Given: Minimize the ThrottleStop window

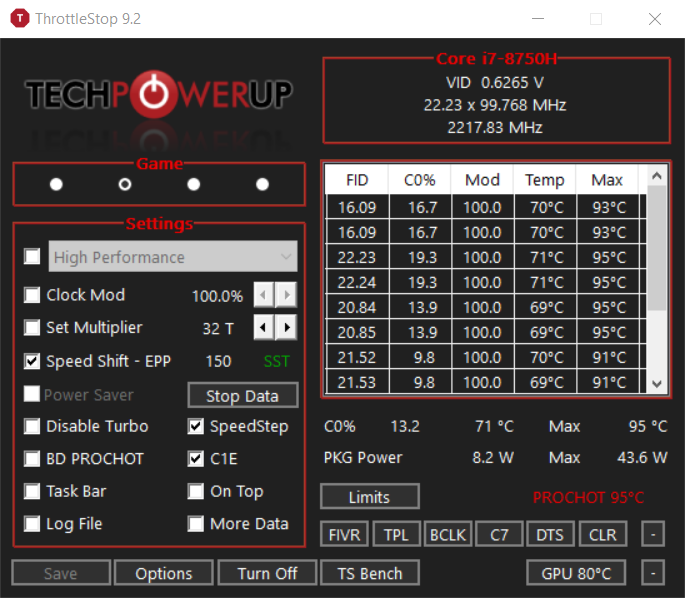Looking at the screenshot, I should [x=538, y=19].
